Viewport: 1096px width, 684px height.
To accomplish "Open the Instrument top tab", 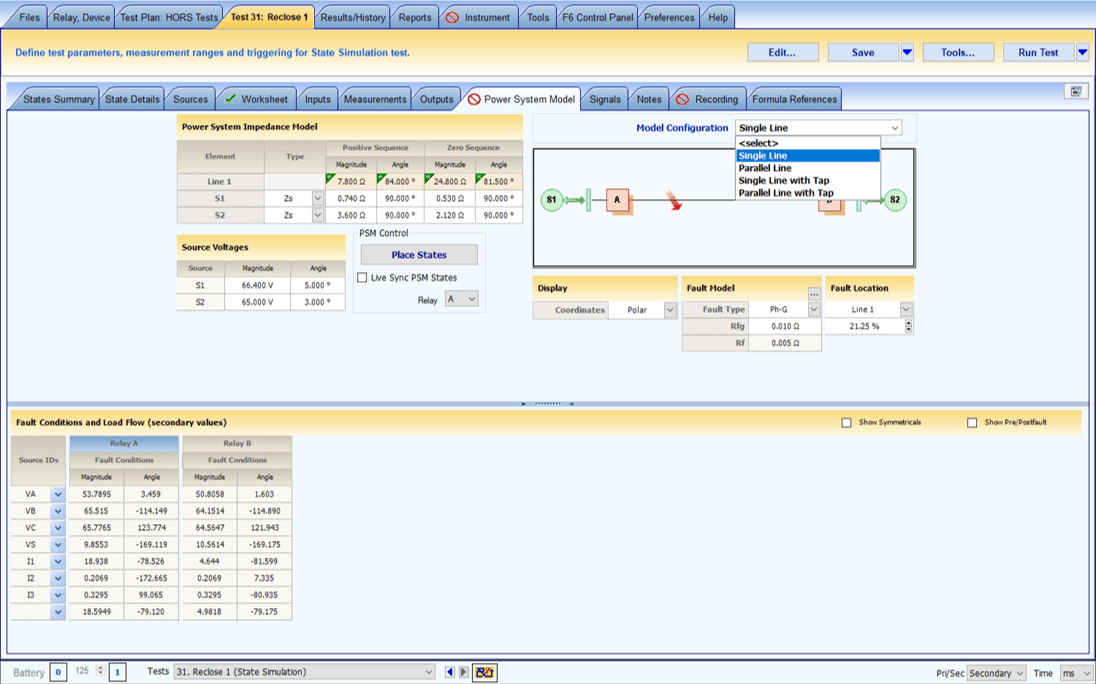I will [x=479, y=17].
